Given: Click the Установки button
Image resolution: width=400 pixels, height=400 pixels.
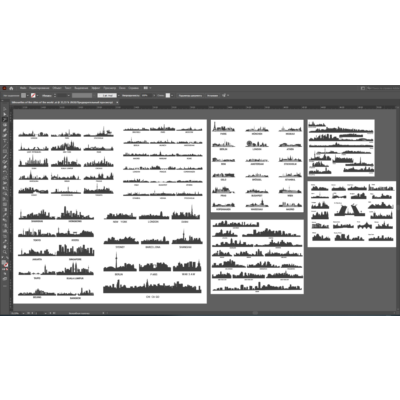Looking at the screenshot, I should point(213,95).
